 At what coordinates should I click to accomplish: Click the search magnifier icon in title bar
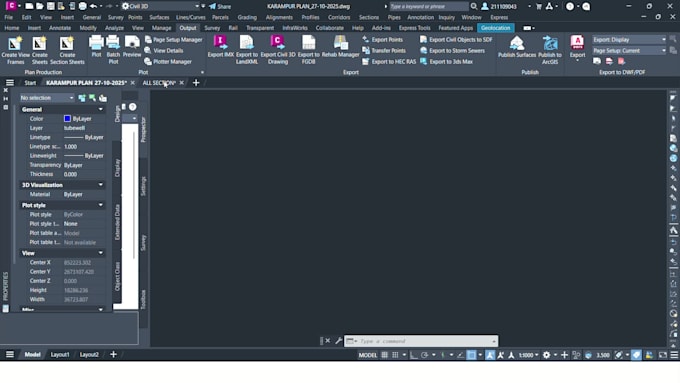tap(474, 6)
